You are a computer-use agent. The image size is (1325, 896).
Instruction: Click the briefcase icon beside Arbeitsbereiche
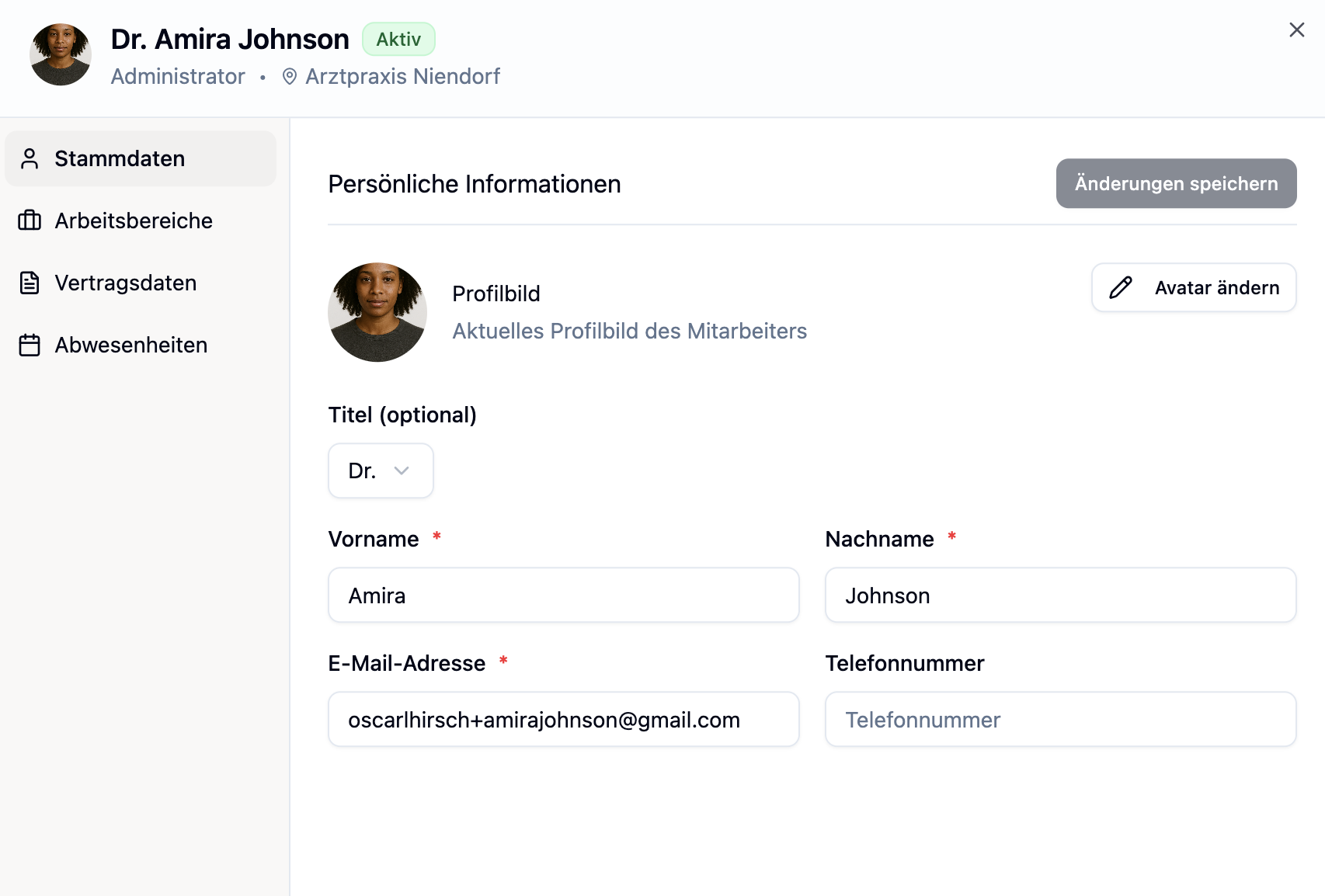30,221
